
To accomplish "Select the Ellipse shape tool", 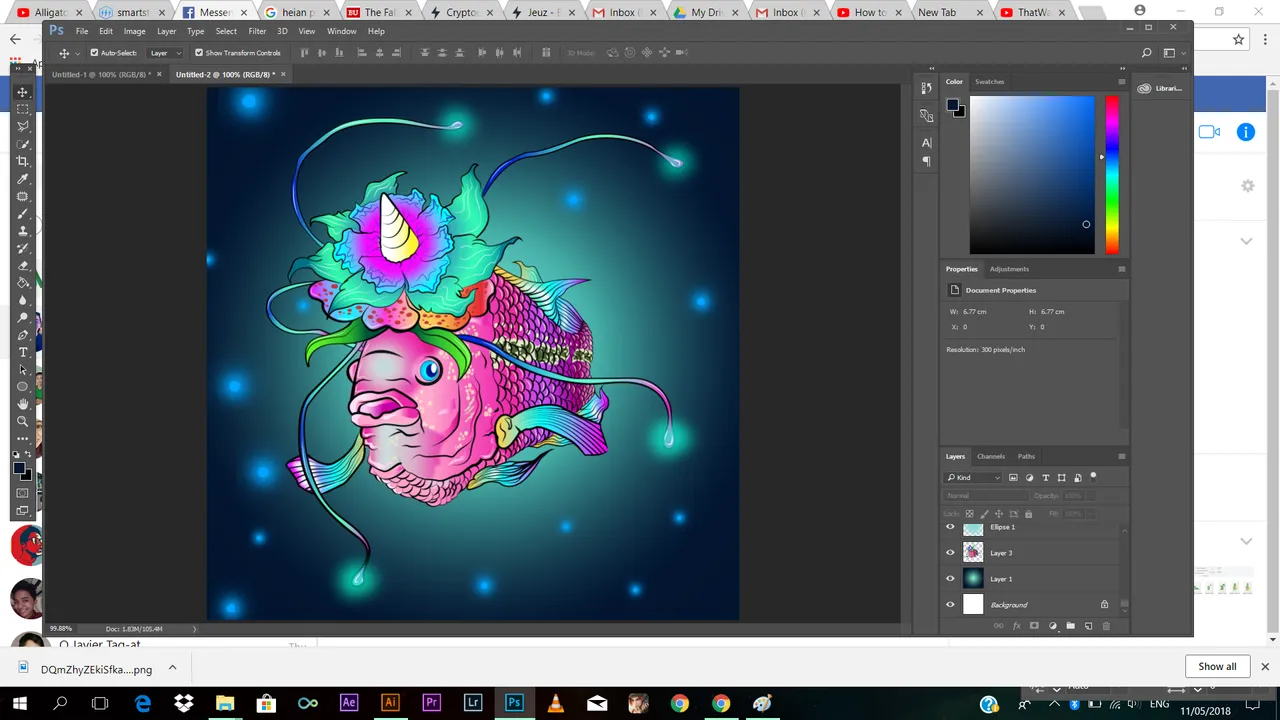I will pos(22,387).
